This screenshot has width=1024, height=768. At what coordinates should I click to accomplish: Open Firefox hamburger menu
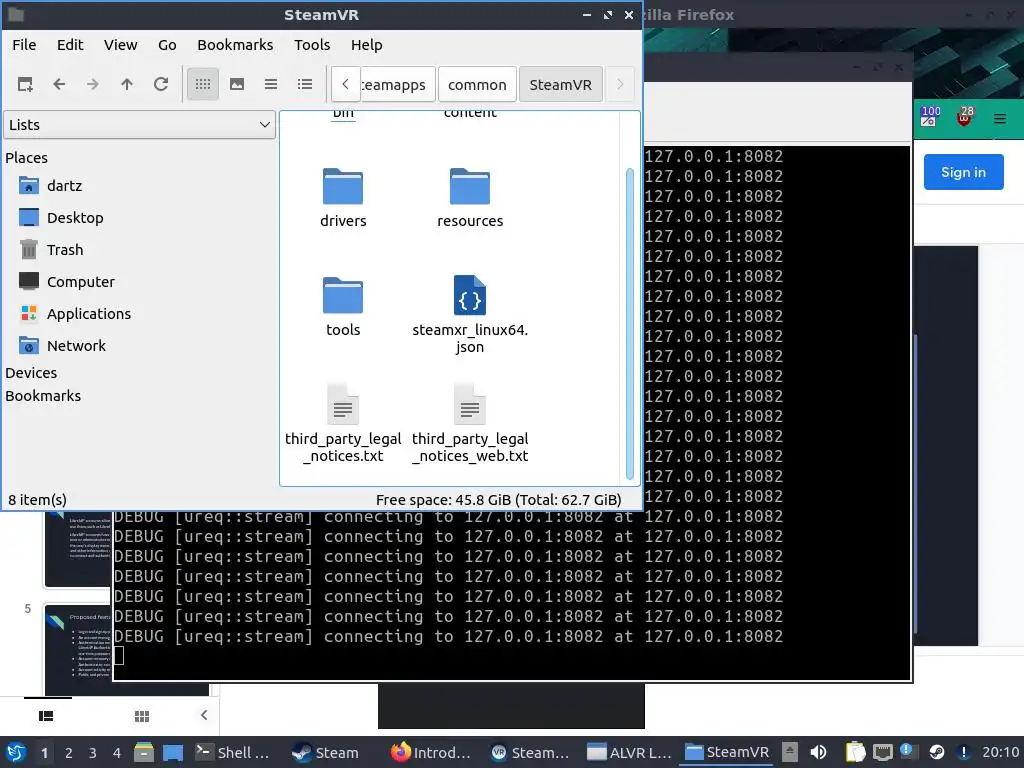pos(1000,119)
